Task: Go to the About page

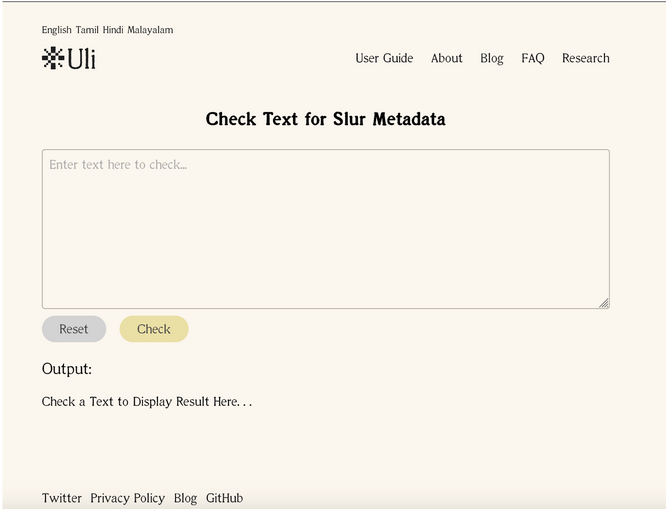Action: point(446,58)
